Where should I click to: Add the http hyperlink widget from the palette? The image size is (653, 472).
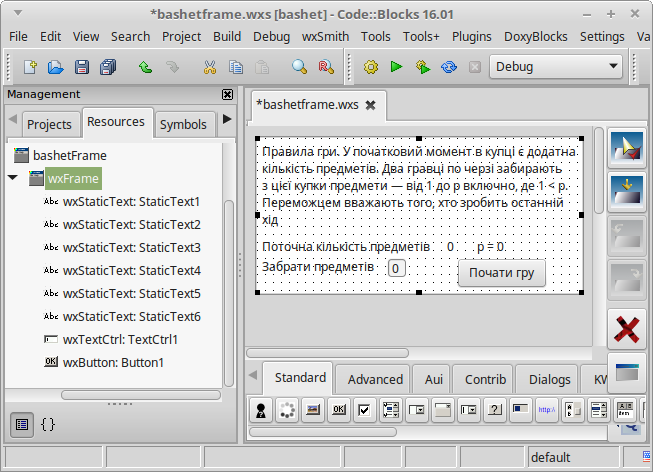tap(547, 410)
